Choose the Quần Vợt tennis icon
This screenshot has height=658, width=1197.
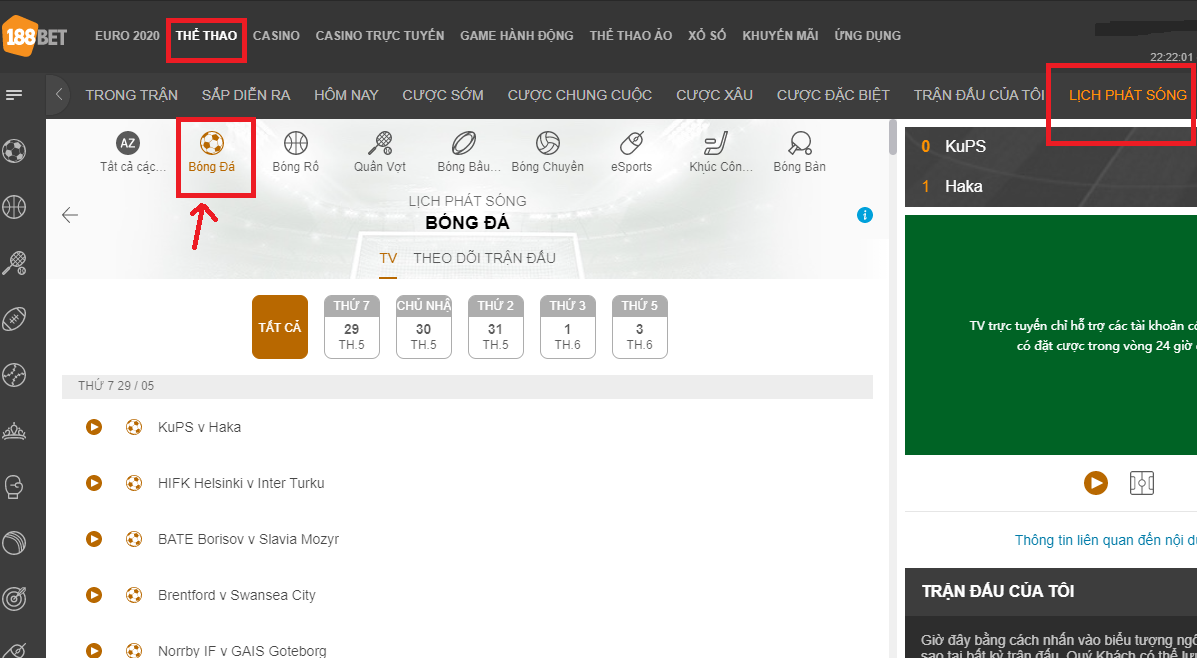[x=379, y=143]
